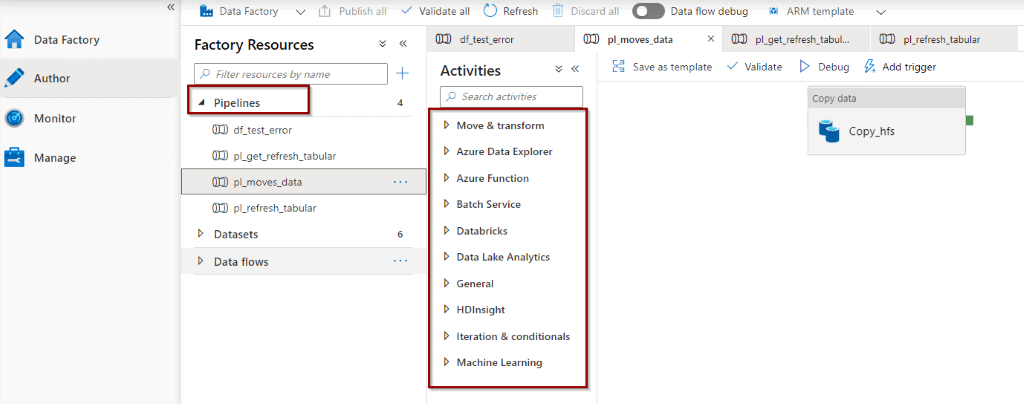Select pl_get_refresh_tabular pipeline in tree
The height and width of the screenshot is (404, 1024).
[304, 156]
